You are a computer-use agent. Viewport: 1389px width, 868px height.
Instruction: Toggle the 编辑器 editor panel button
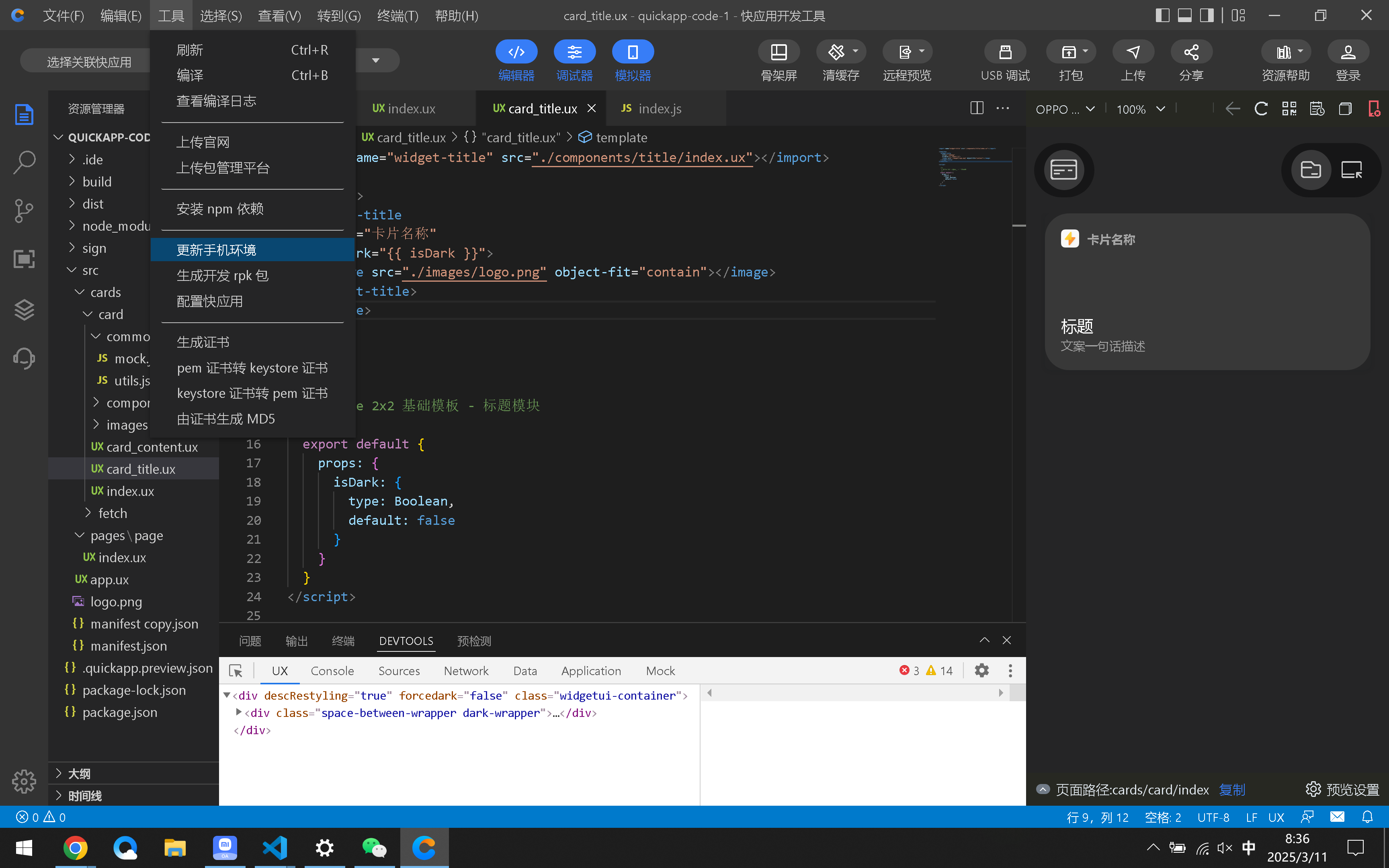click(x=516, y=52)
